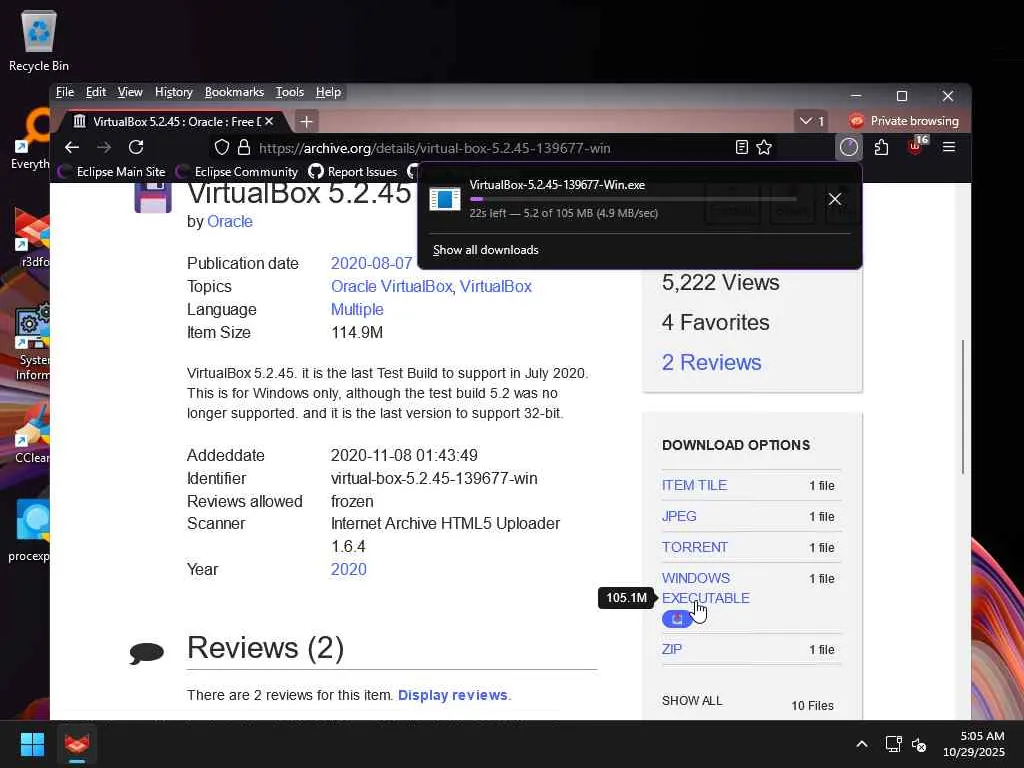The height and width of the screenshot is (768, 1024).
Task: Open the downloads progress toolbar icon
Action: [x=848, y=148]
